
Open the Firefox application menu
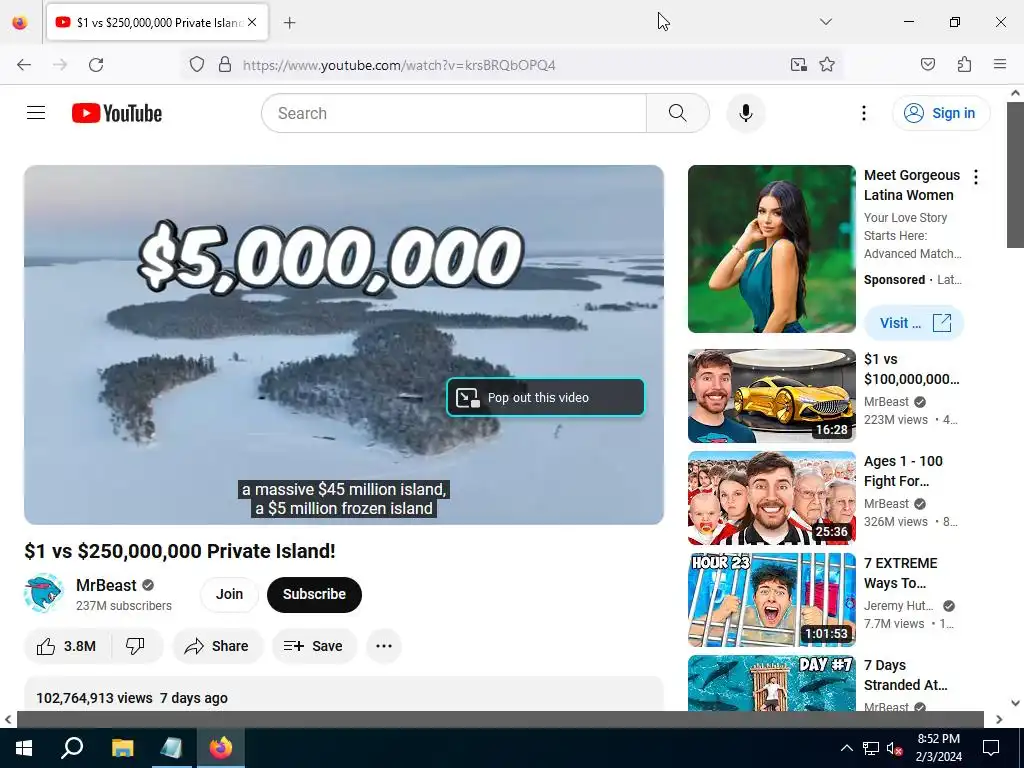pyautogui.click(x=1000, y=65)
